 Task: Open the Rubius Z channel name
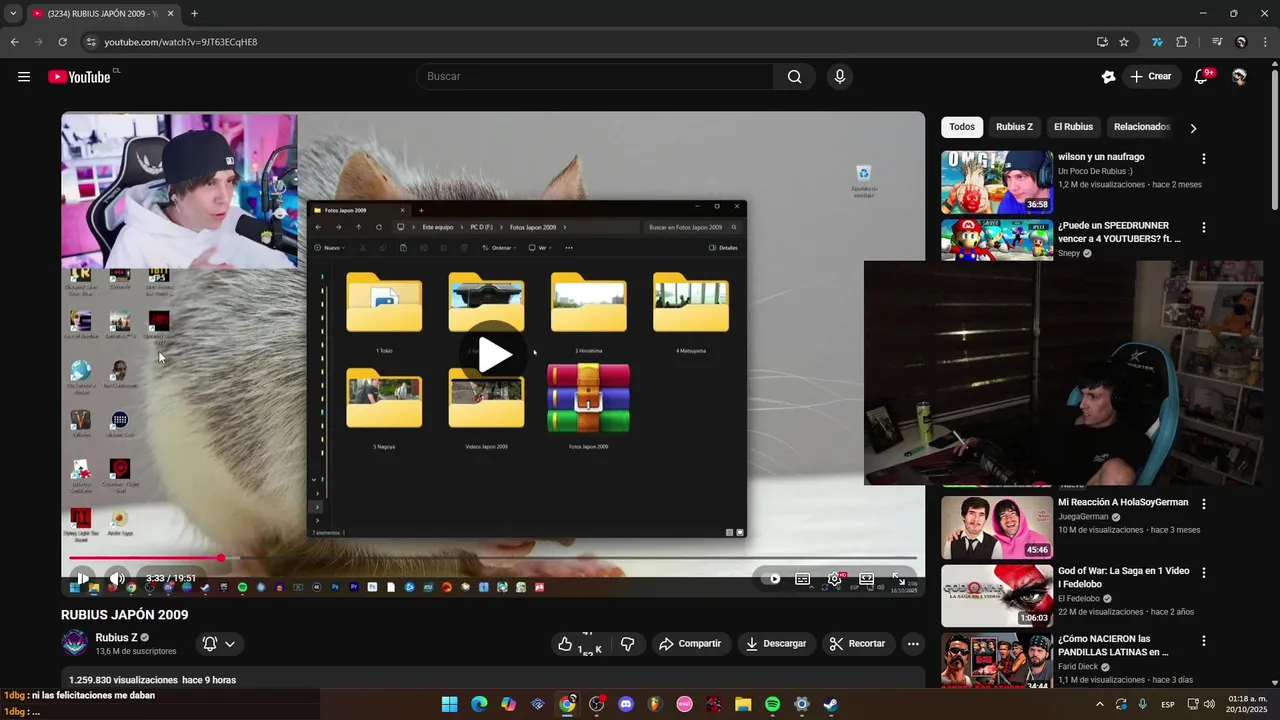coord(116,638)
